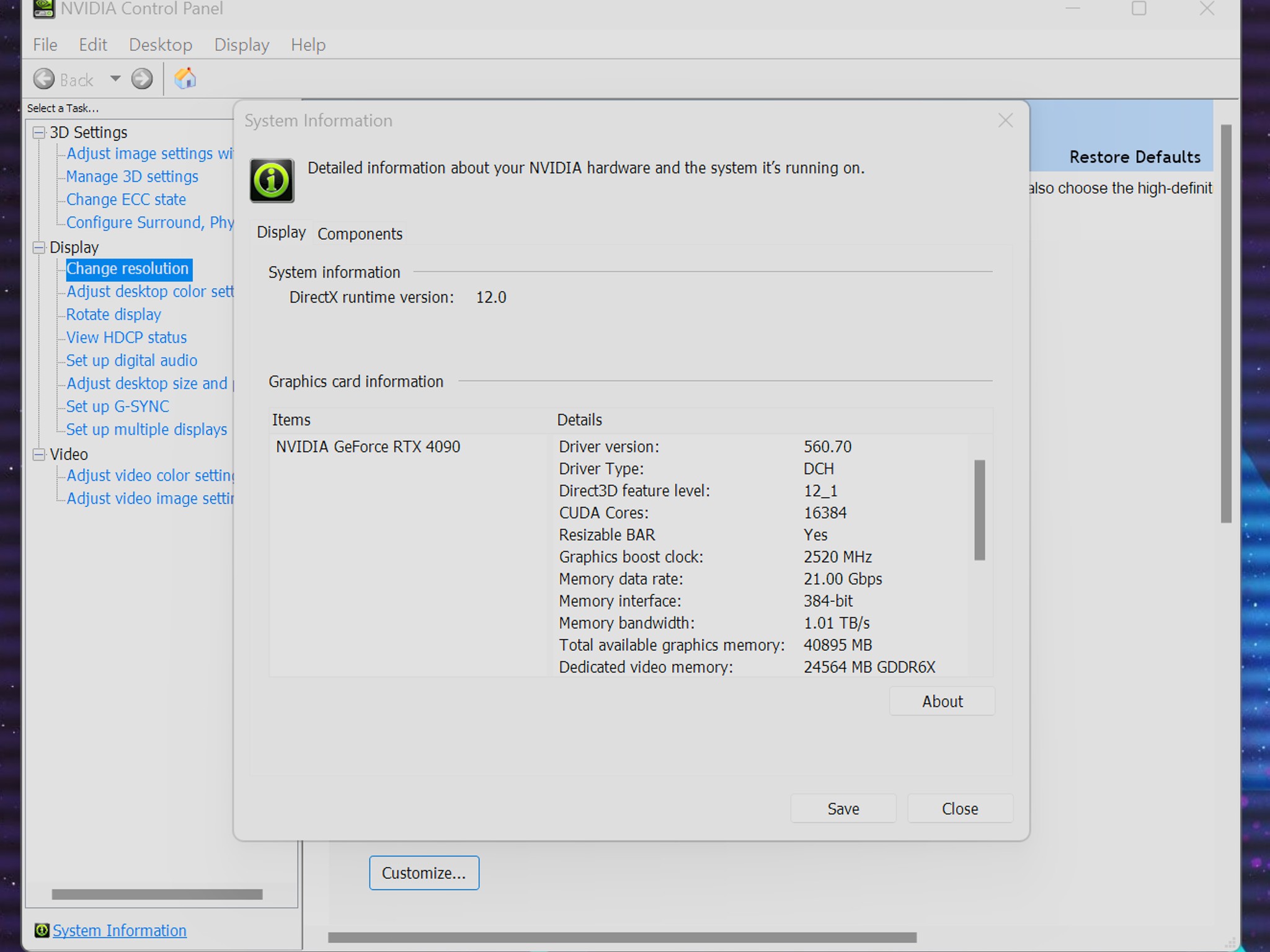Close the System Information dialog with X
1270x952 pixels.
[1005, 120]
